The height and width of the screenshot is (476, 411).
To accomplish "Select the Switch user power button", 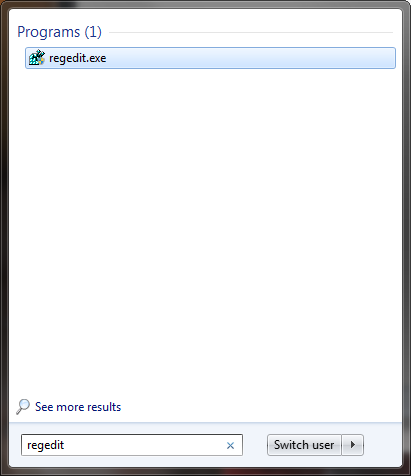I will (x=304, y=445).
